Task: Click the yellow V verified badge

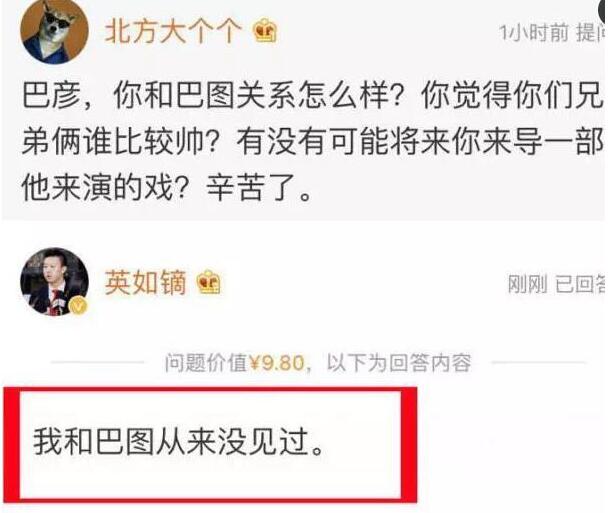Action: 79,306
